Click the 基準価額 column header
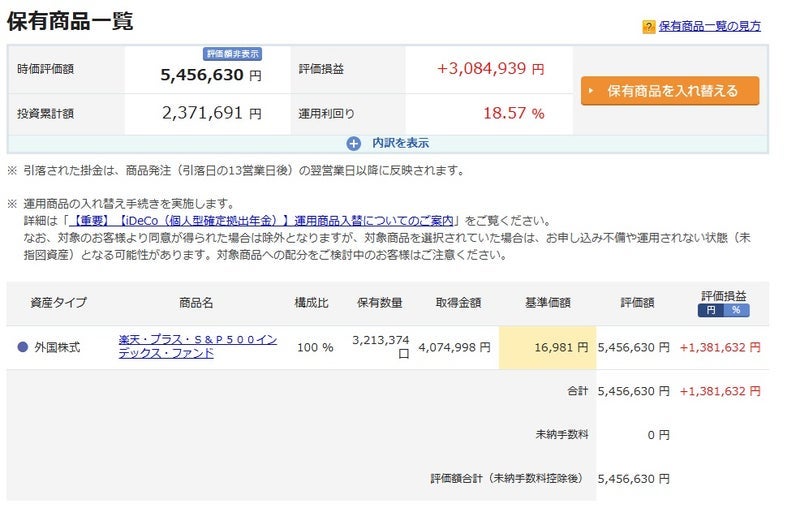The width and height of the screenshot is (800, 508). pos(547,302)
